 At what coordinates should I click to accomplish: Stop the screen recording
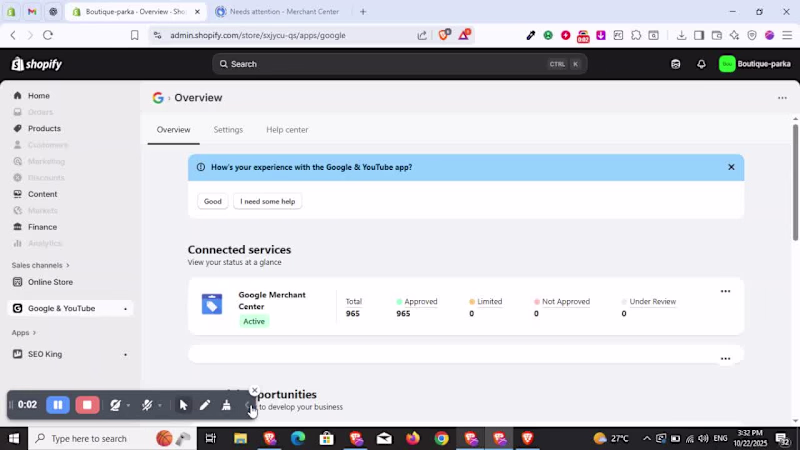coord(87,405)
